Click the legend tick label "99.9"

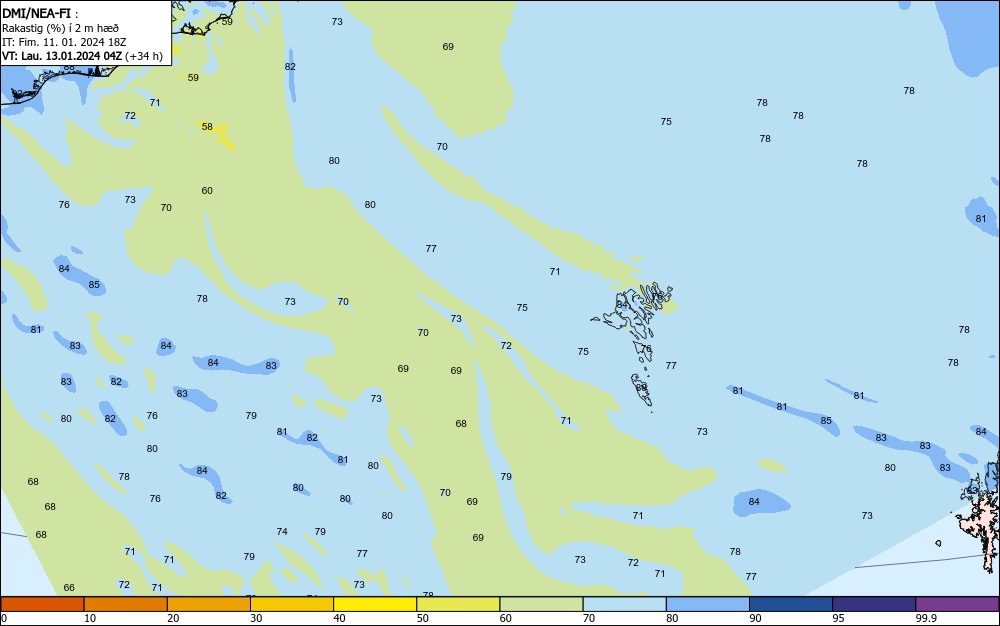[926, 618]
